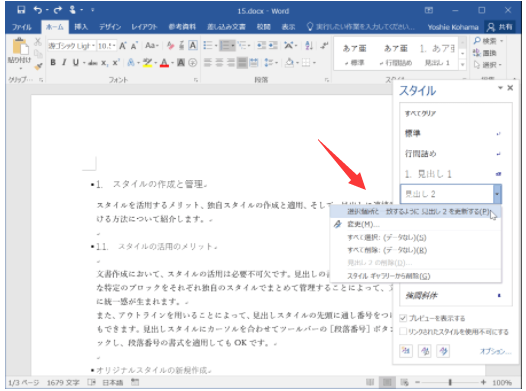This screenshot has height=391, width=526.
Task: Save the document with the floppy icon
Action: (x=21, y=10)
